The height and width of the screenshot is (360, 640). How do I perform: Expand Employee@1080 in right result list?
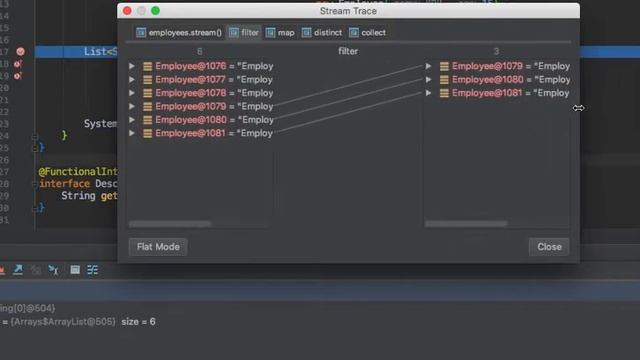pyautogui.click(x=428, y=80)
